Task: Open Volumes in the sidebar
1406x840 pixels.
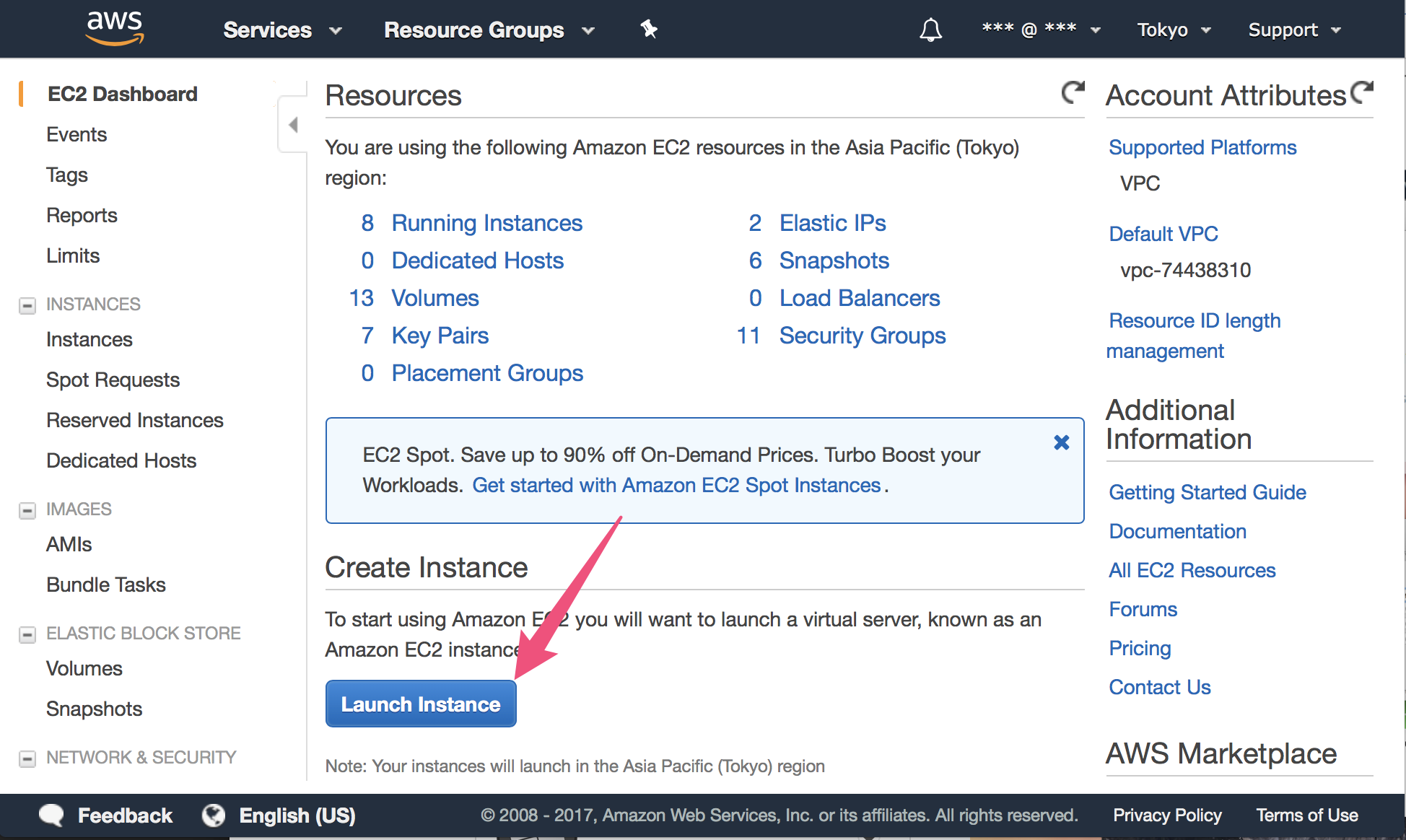Action: (x=84, y=668)
